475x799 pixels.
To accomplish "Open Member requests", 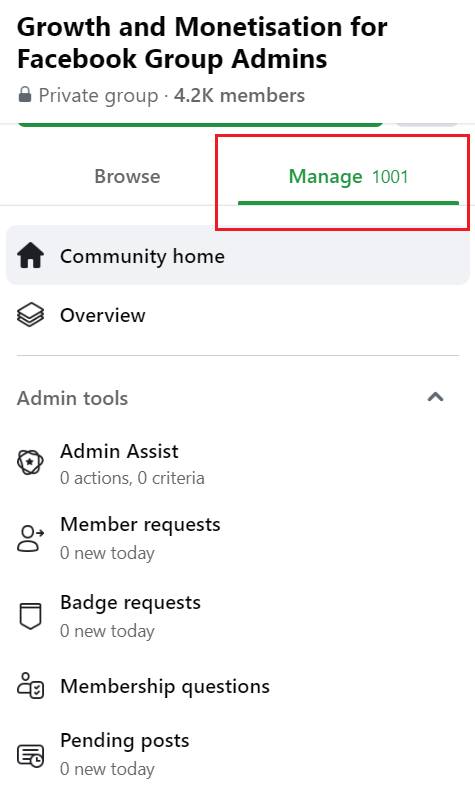I will pos(238,539).
